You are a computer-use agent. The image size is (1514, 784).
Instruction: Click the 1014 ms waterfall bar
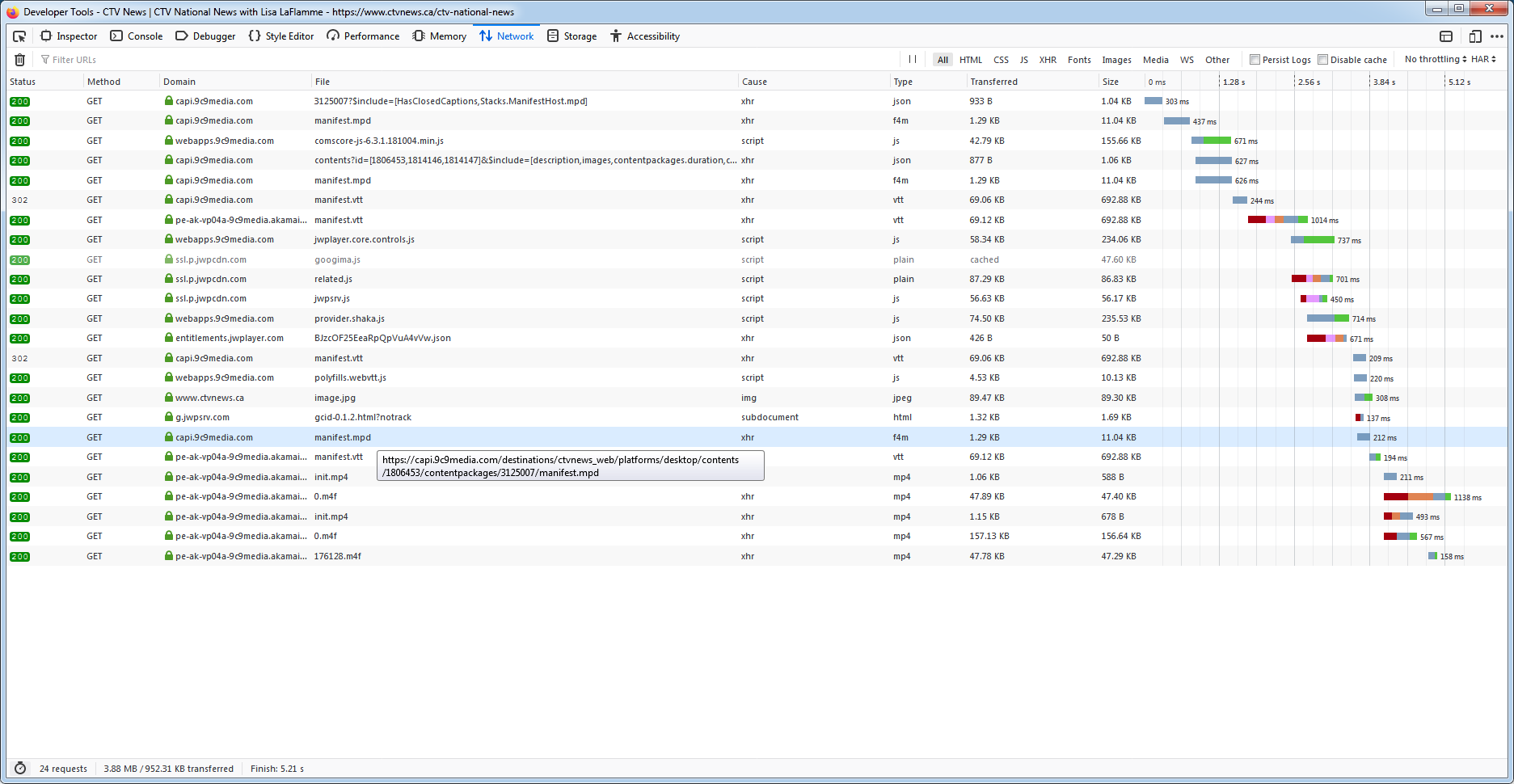[1278, 220]
